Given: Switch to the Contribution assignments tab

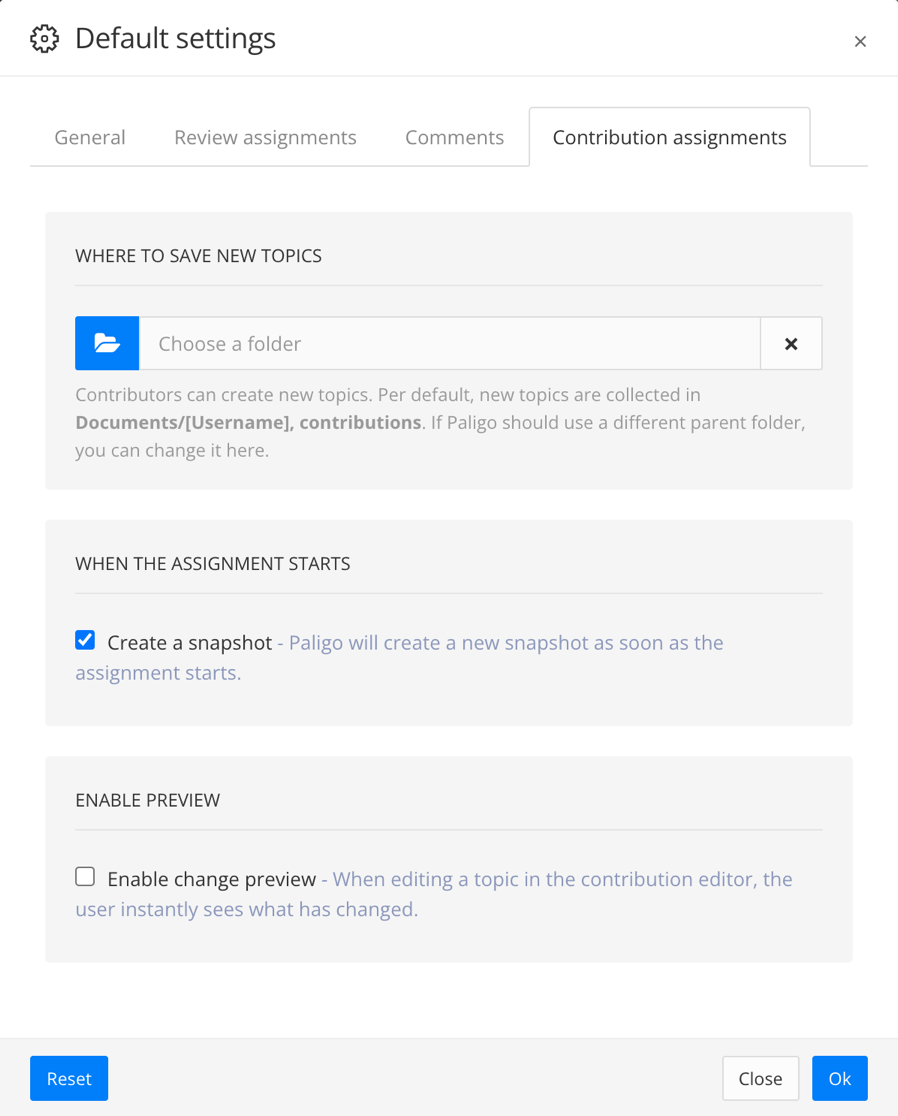Looking at the screenshot, I should 669,137.
